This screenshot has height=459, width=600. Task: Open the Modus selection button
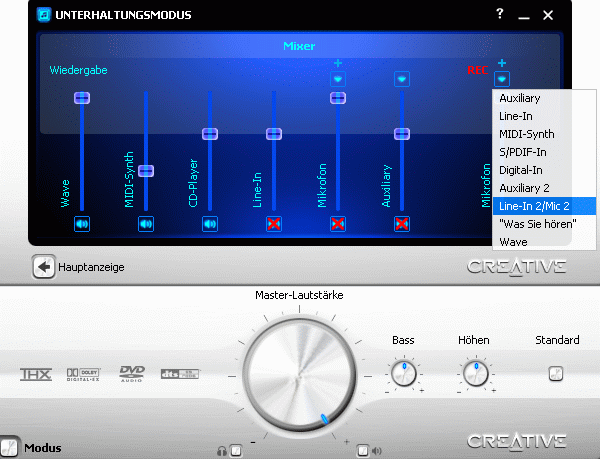pyautogui.click(x=9, y=447)
